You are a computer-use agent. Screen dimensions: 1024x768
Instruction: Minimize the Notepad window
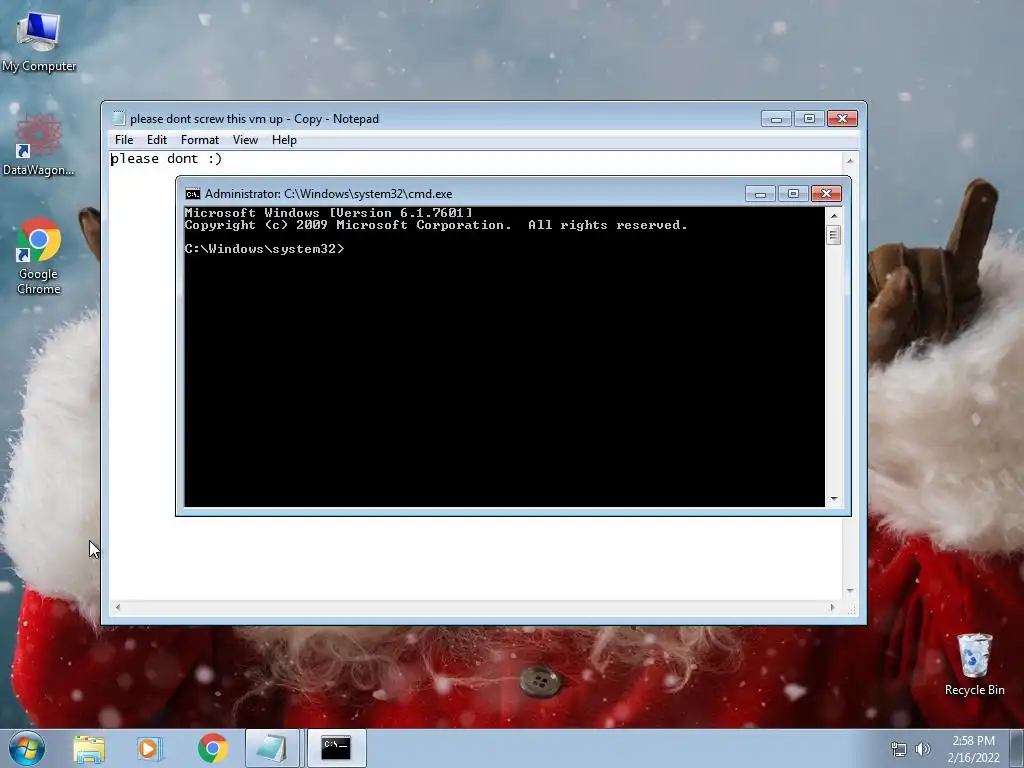pos(776,119)
